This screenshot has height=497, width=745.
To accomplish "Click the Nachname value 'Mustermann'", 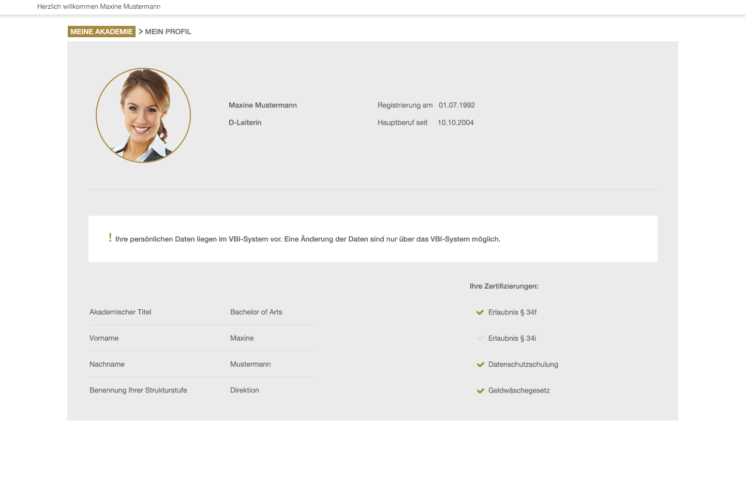I will 250,364.
